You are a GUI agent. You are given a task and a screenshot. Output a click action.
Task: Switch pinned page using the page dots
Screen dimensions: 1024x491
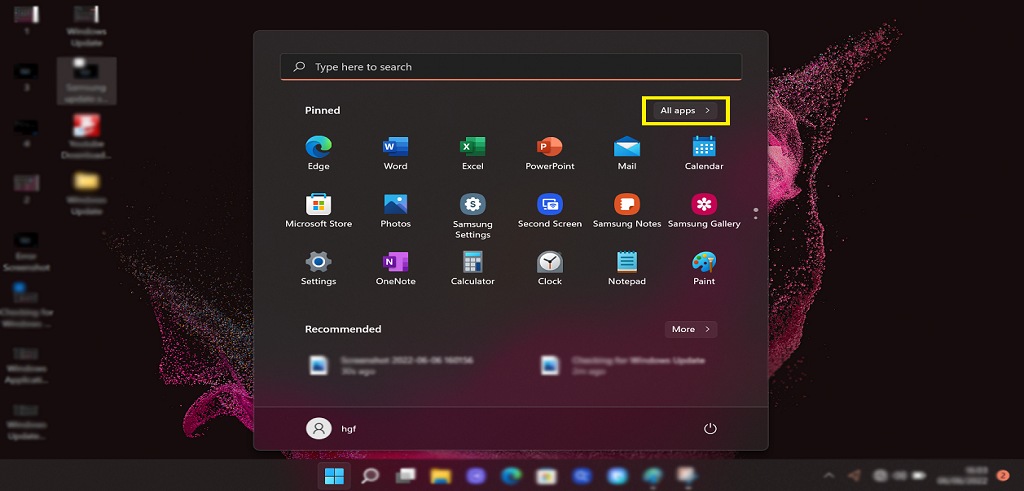coord(756,214)
